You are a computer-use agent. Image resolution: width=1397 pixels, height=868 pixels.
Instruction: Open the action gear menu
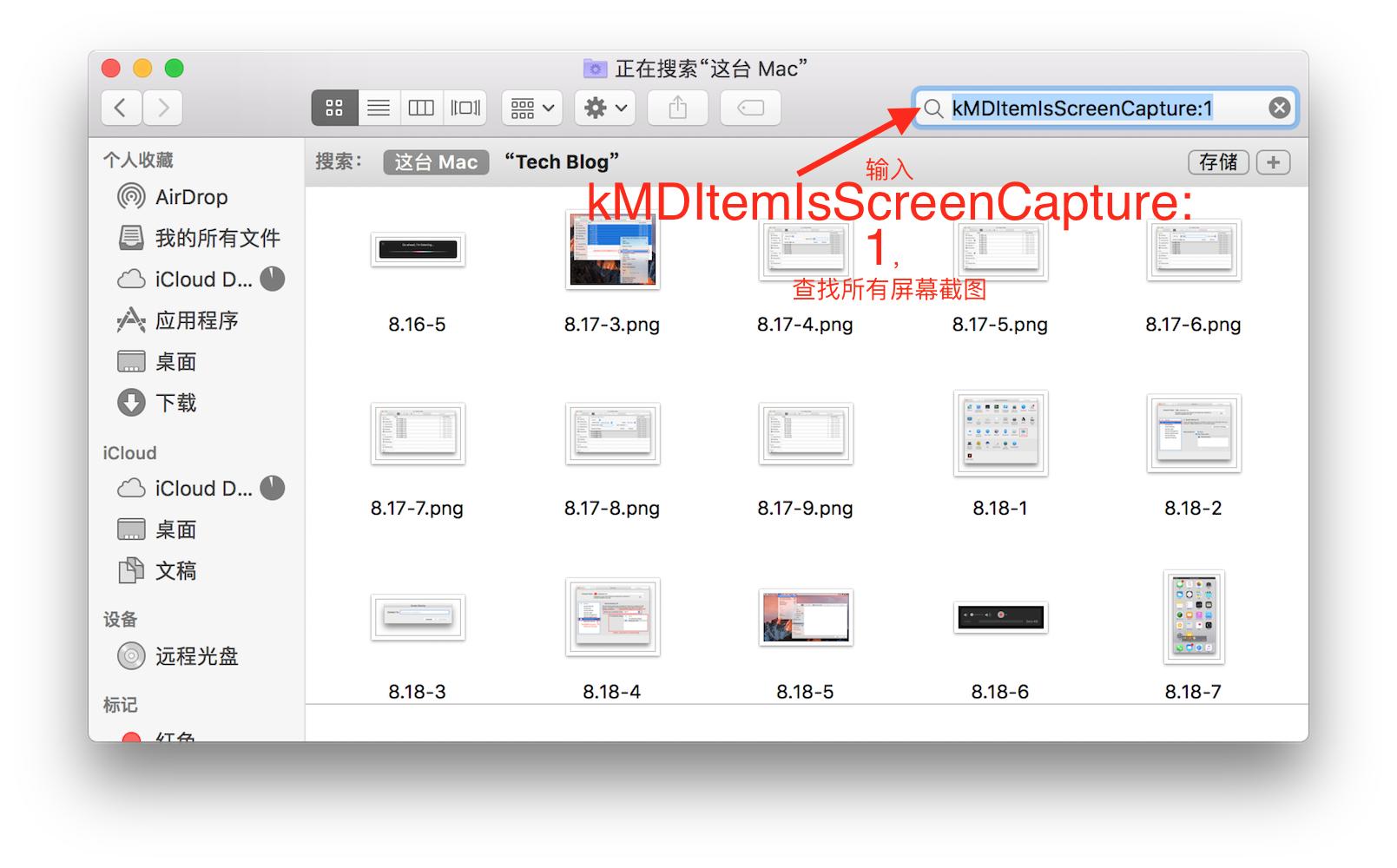coord(603,108)
